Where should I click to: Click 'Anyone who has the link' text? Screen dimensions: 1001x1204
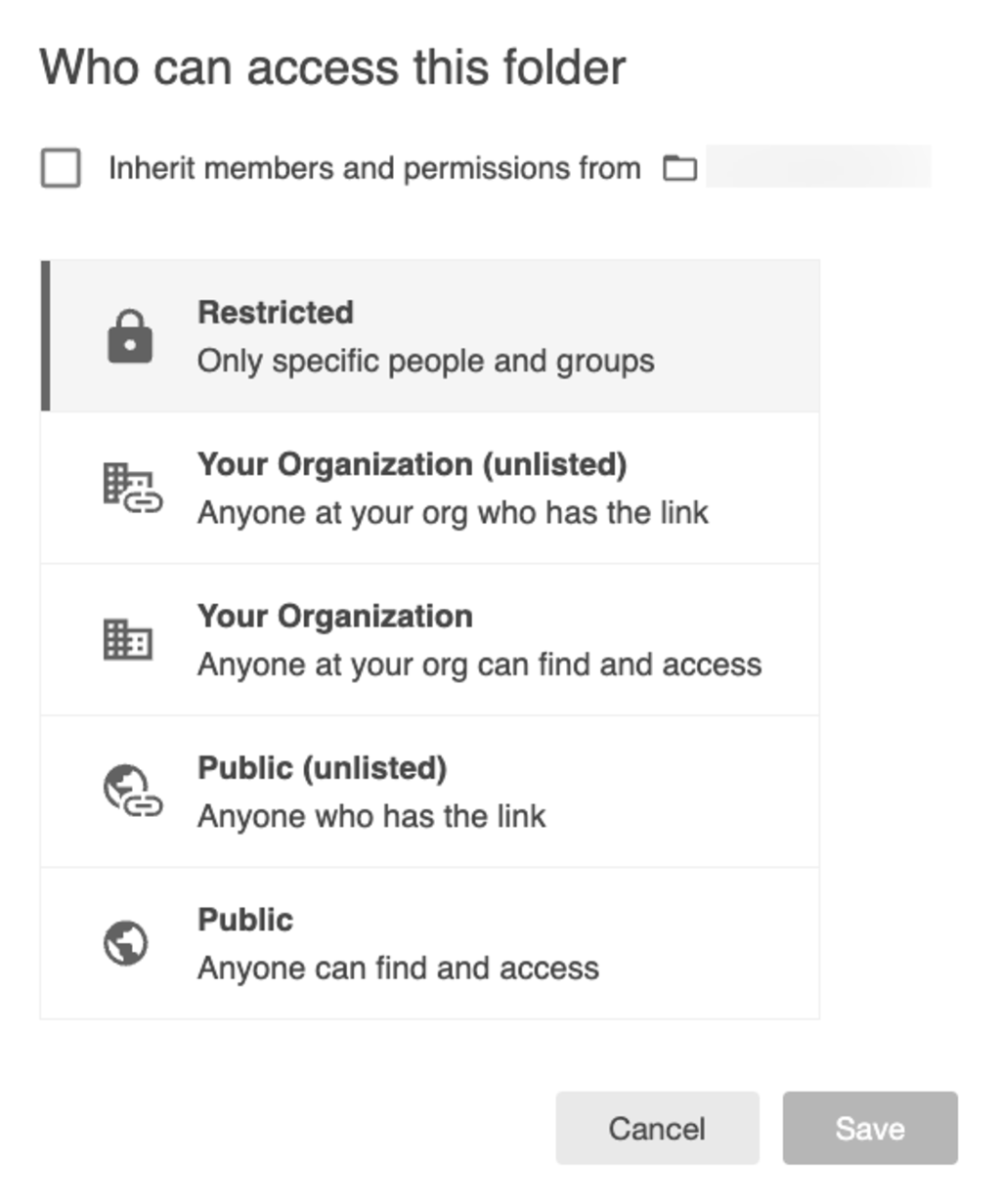pos(371,816)
